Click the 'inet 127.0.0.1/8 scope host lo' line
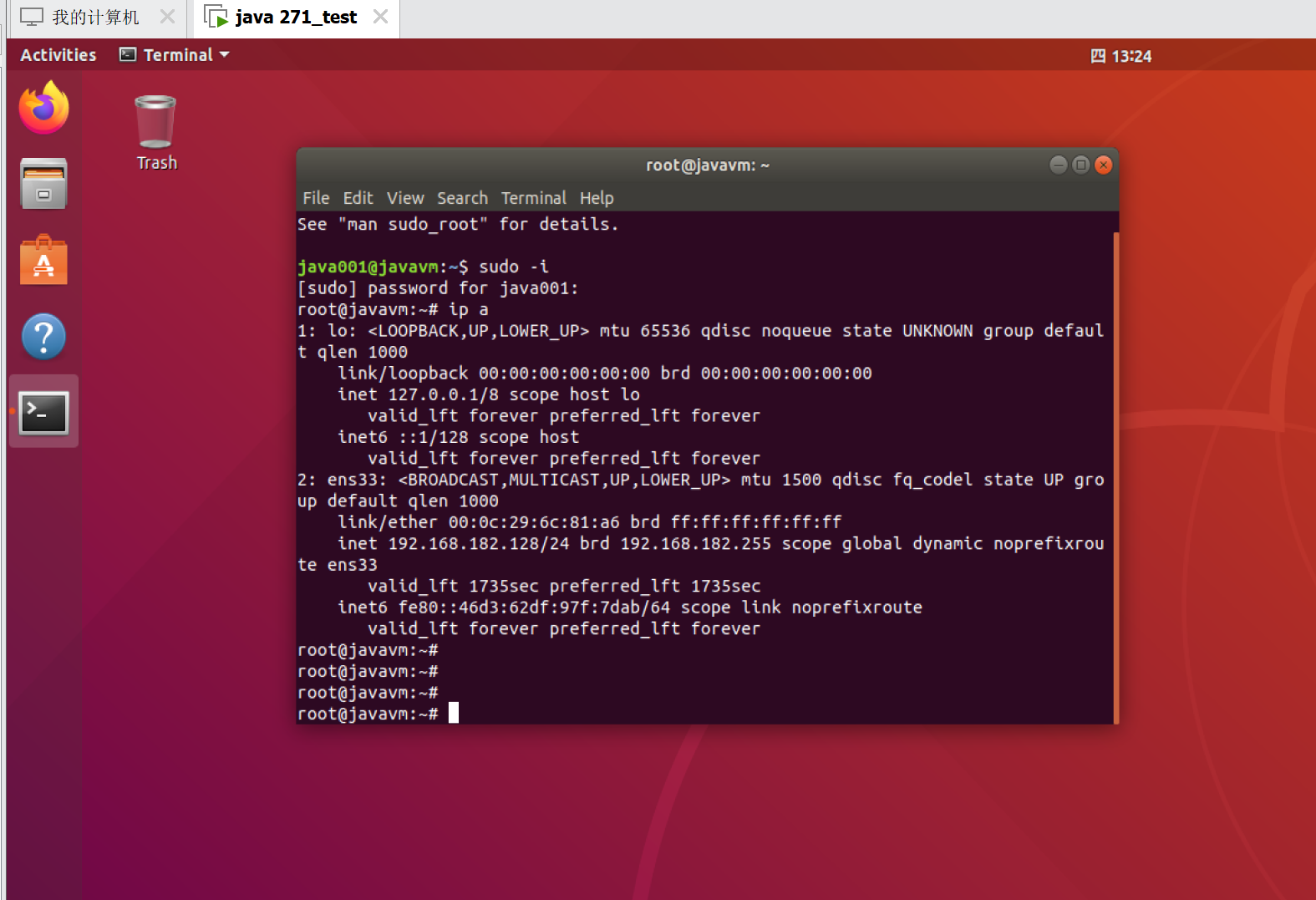Image resolution: width=1316 pixels, height=900 pixels. (489, 394)
